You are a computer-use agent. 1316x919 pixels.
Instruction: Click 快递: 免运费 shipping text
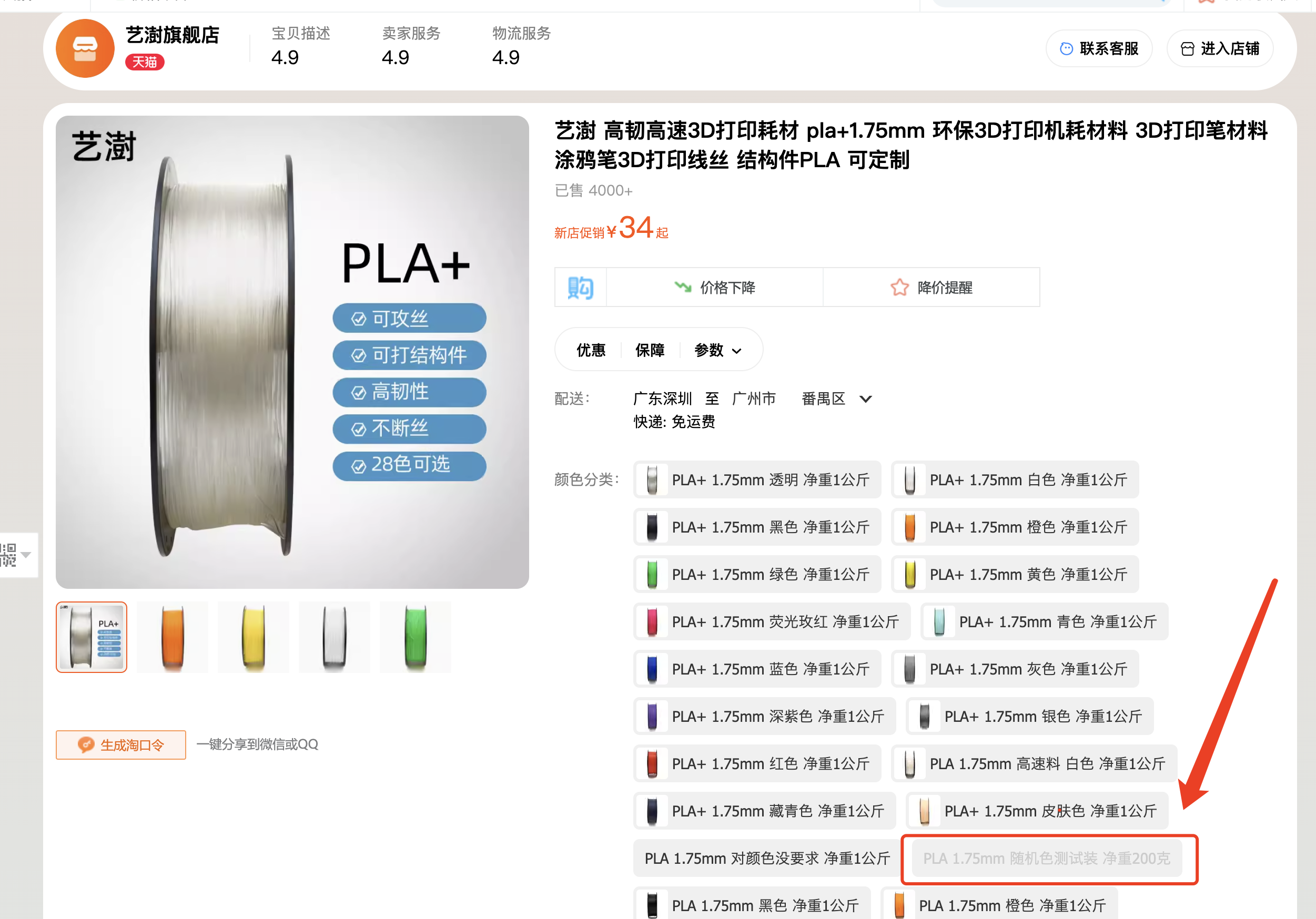pos(674,422)
